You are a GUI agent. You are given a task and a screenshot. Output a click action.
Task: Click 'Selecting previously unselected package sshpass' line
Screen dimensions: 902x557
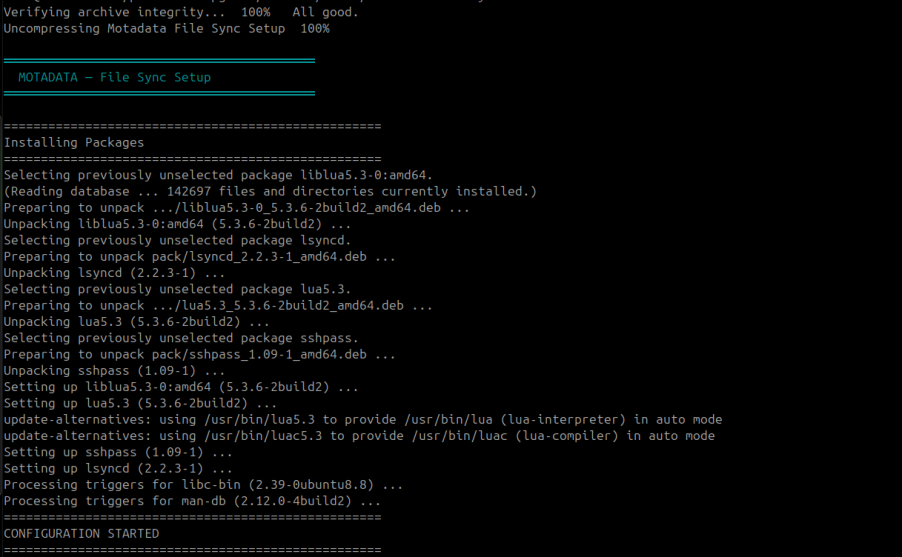point(181,338)
